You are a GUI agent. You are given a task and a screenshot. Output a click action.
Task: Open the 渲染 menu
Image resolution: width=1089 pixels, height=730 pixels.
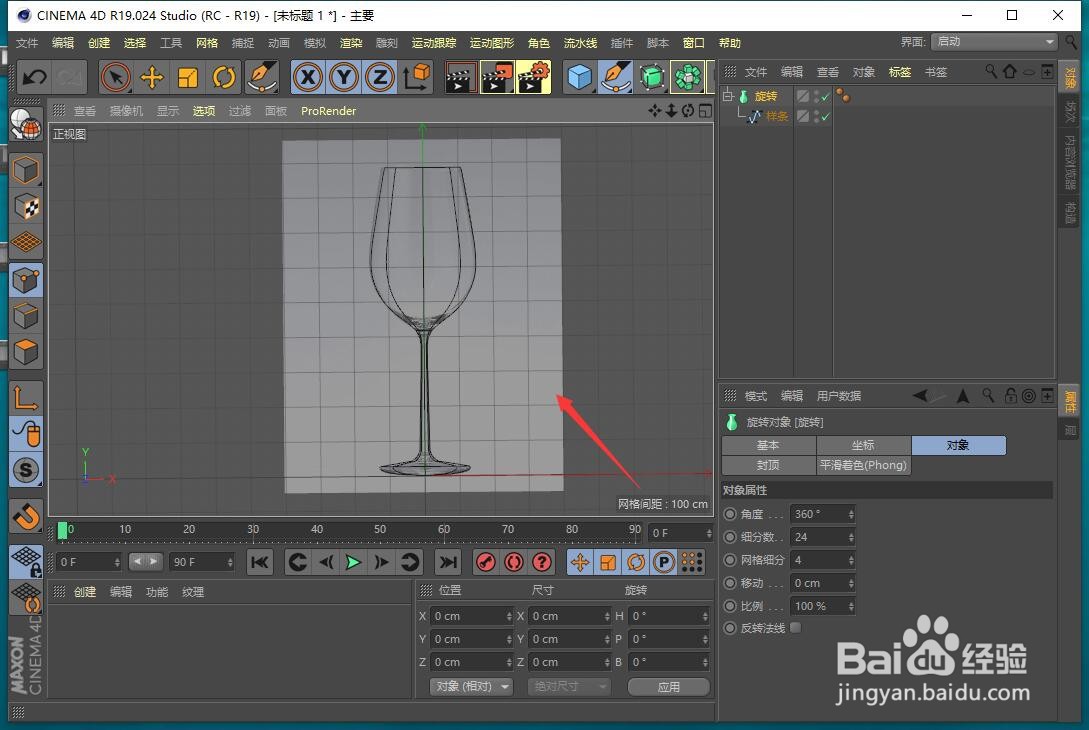click(351, 43)
